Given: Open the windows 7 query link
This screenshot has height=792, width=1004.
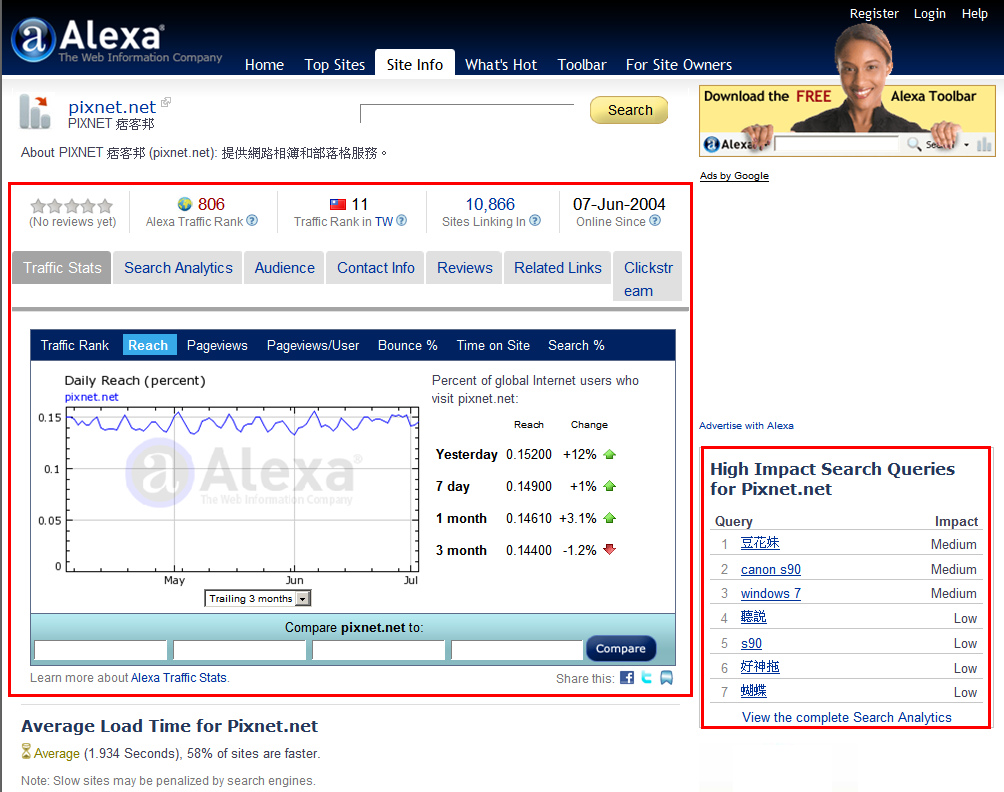Looking at the screenshot, I should pos(771,594).
